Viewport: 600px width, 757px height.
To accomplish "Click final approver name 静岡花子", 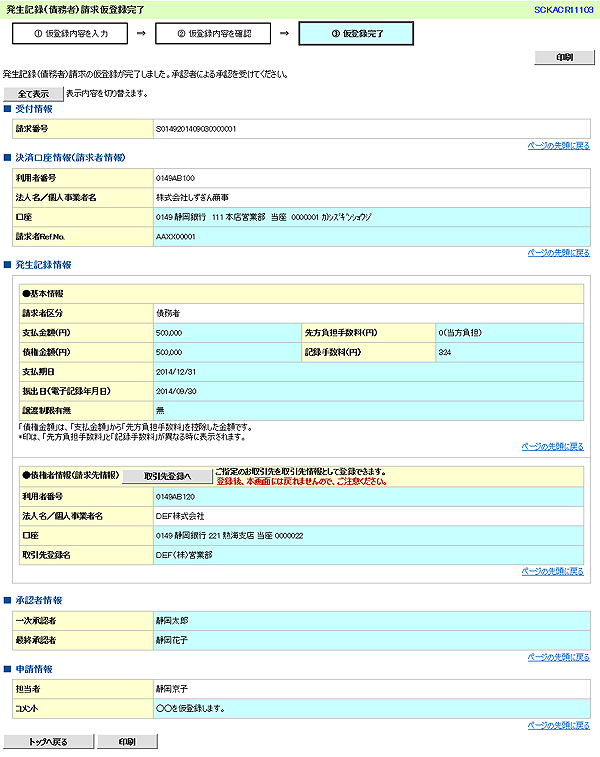I will click(172, 641).
